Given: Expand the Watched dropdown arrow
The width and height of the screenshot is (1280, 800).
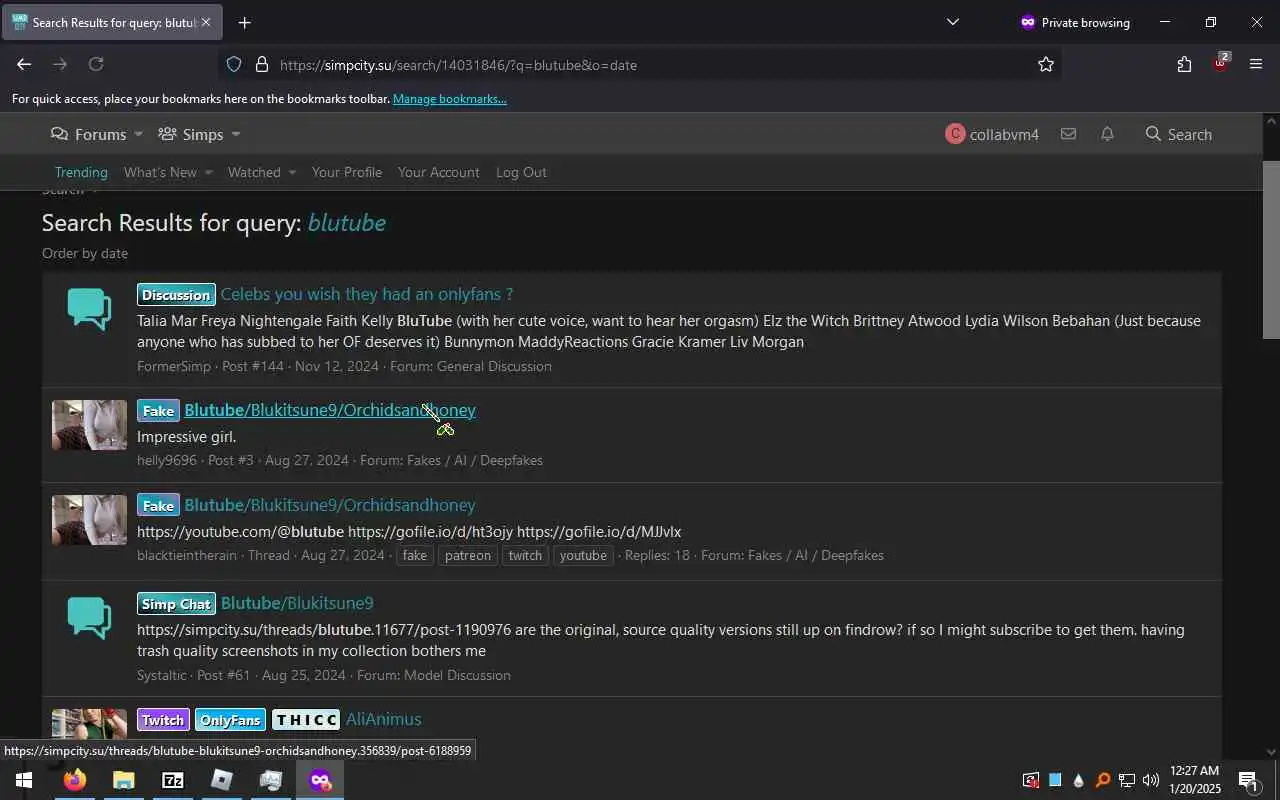Looking at the screenshot, I should [x=292, y=173].
